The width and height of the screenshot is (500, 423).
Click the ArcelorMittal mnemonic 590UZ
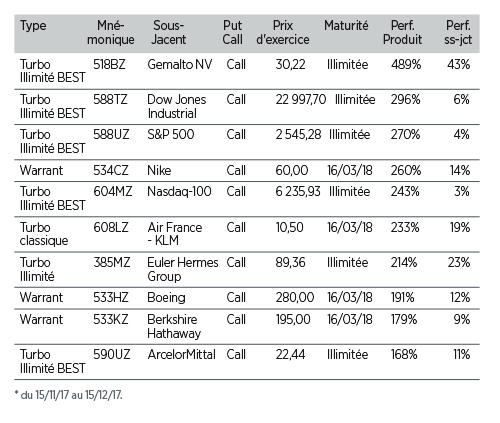coord(112,354)
